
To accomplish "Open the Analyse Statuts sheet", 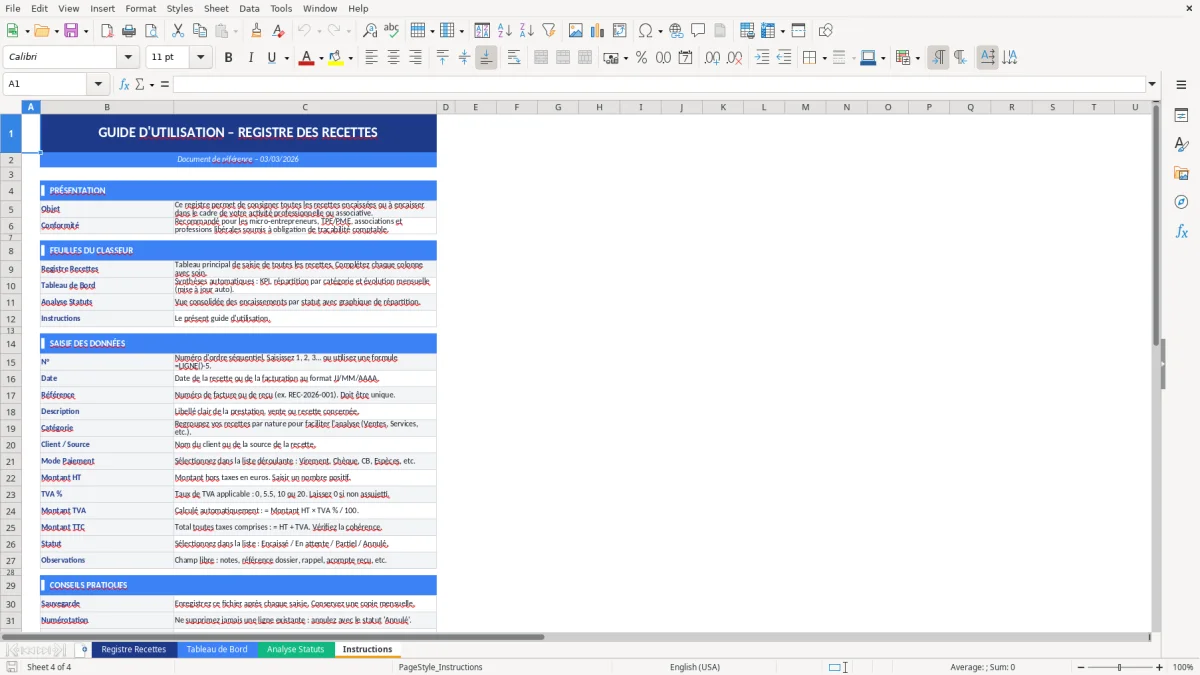I will (x=296, y=649).
